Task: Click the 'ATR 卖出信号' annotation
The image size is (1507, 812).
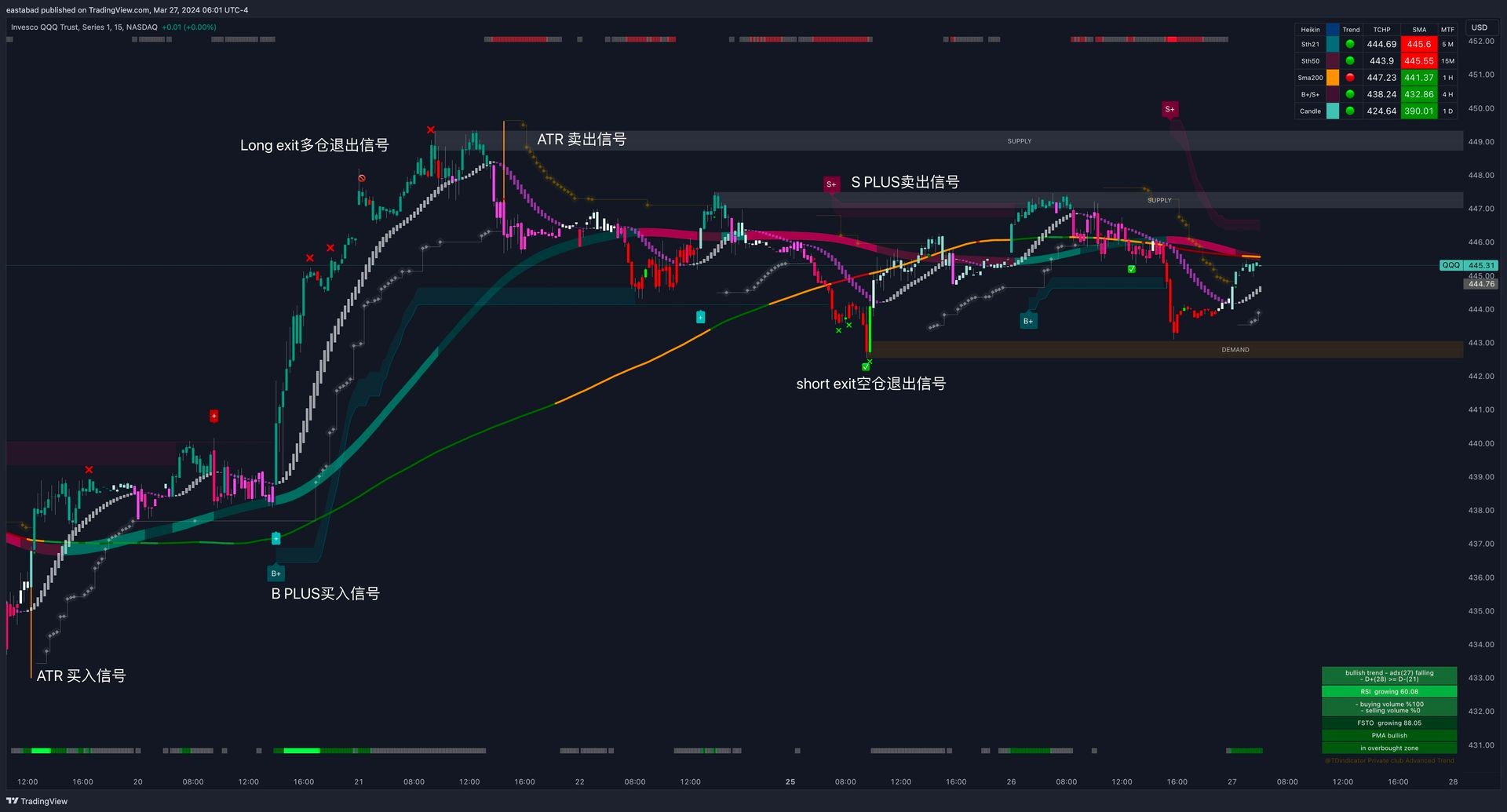Action: [582, 140]
